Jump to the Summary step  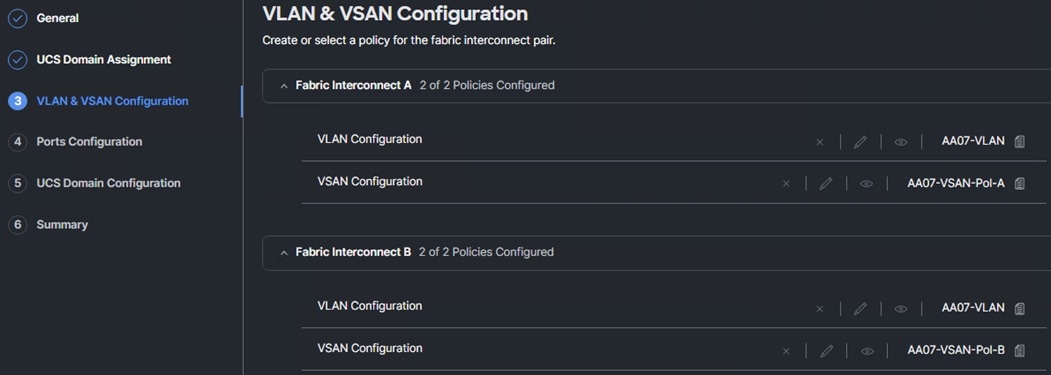(62, 225)
